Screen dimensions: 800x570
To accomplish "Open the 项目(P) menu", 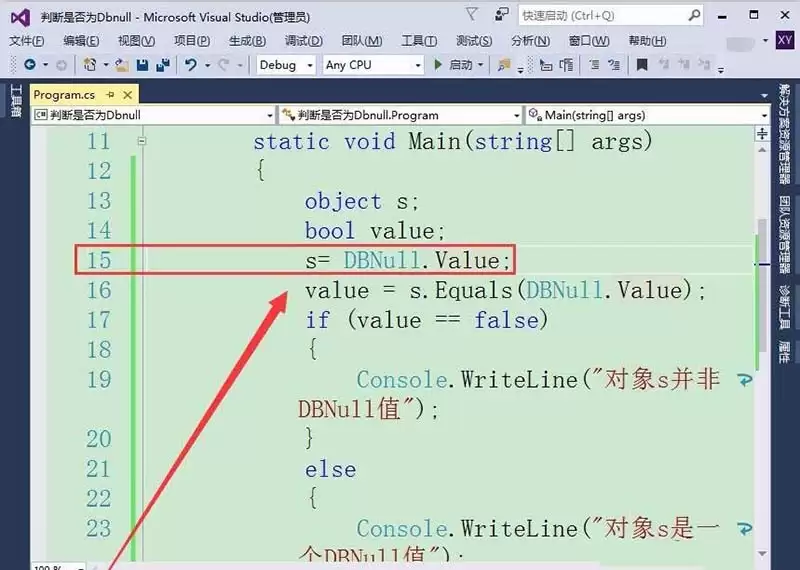I will click(x=192, y=41).
